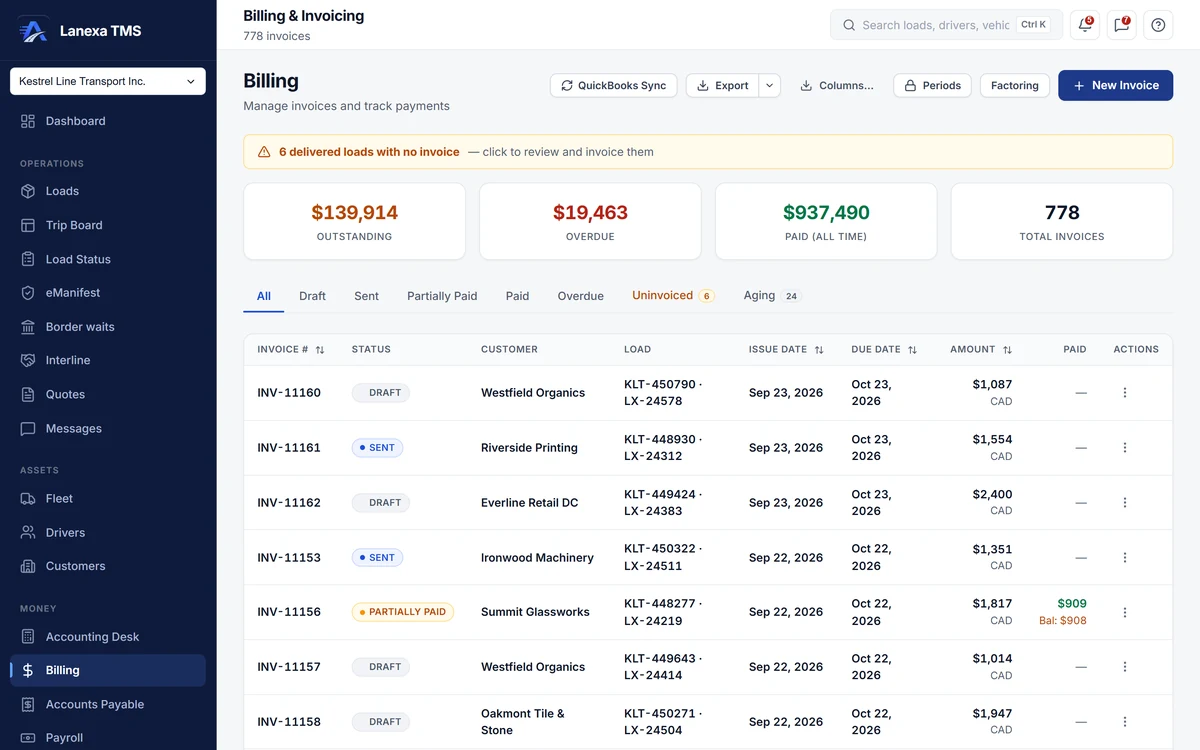
Task: Open actions menu for INV-11161
Action: coord(1125,448)
